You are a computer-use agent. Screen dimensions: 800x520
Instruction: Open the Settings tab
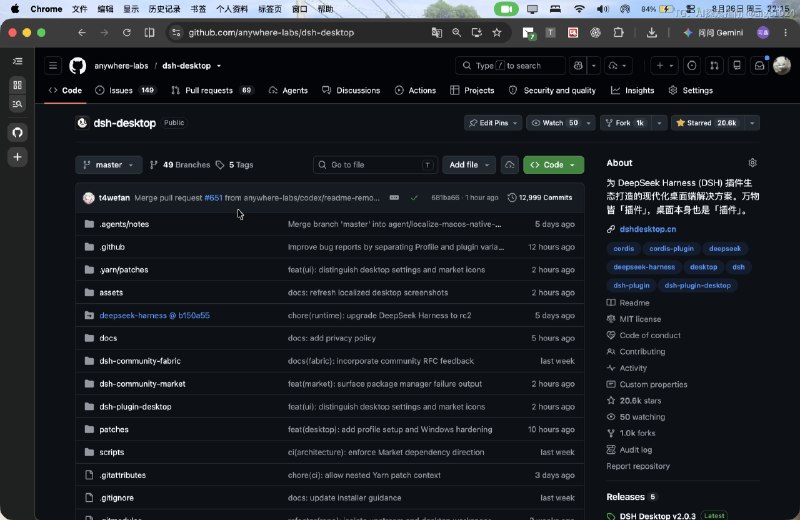click(691, 90)
